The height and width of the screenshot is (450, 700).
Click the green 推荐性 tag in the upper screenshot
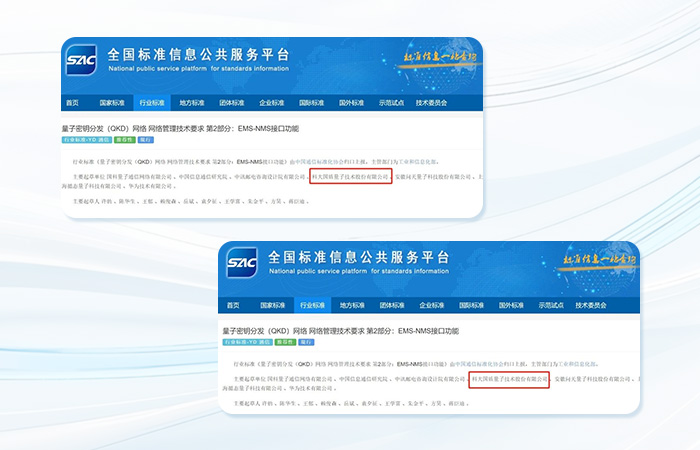point(125,140)
